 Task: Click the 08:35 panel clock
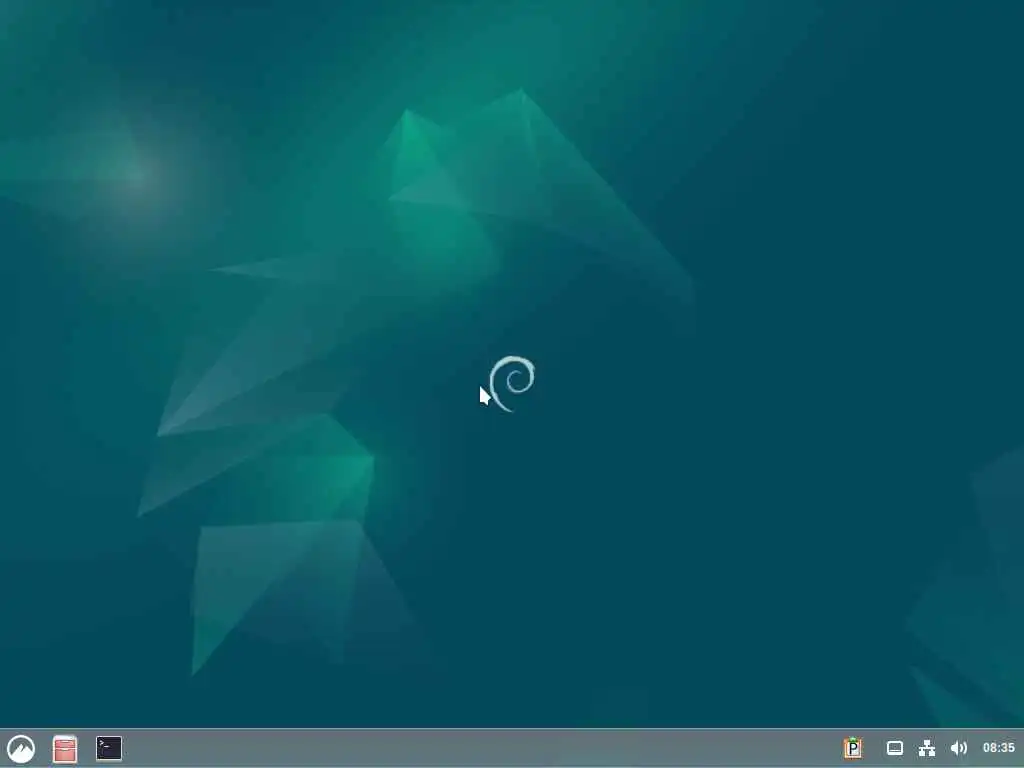click(999, 748)
